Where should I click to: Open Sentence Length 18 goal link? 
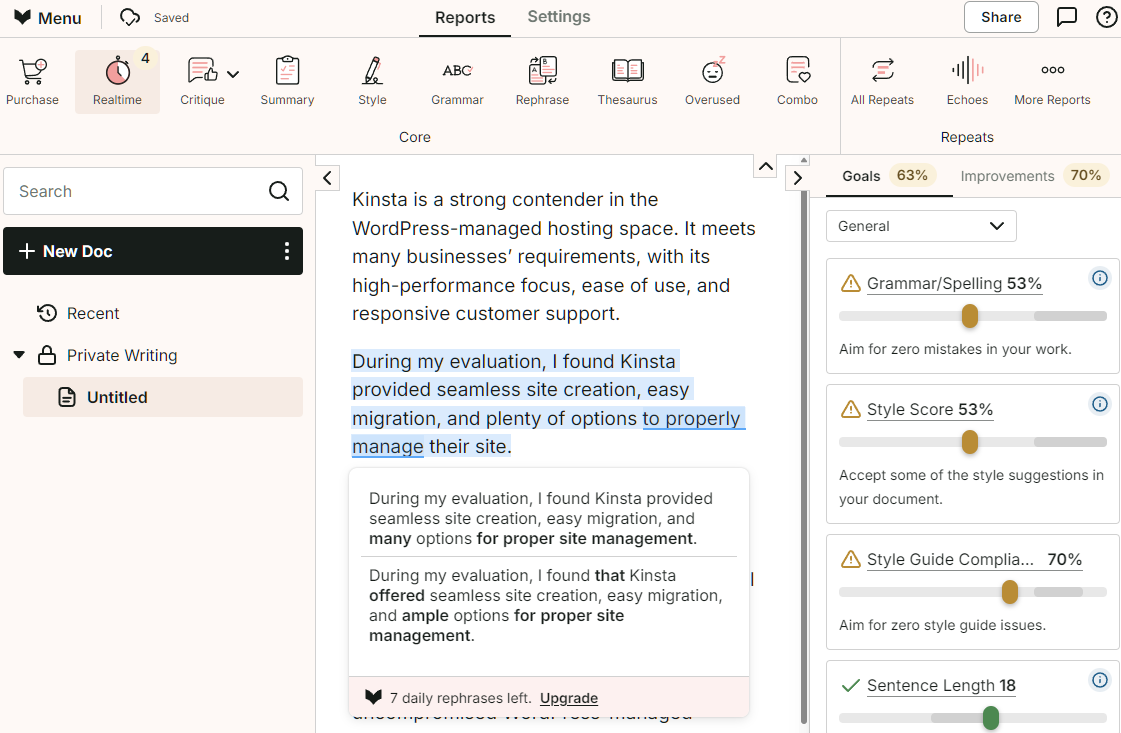click(x=941, y=685)
